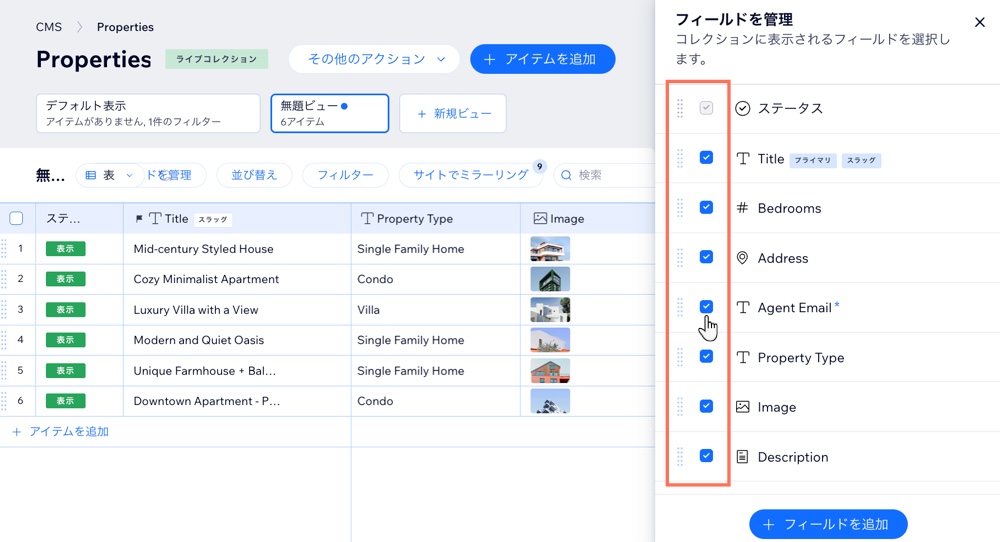Open the 表 layout dropdown
This screenshot has width=1000, height=542.
click(110, 175)
